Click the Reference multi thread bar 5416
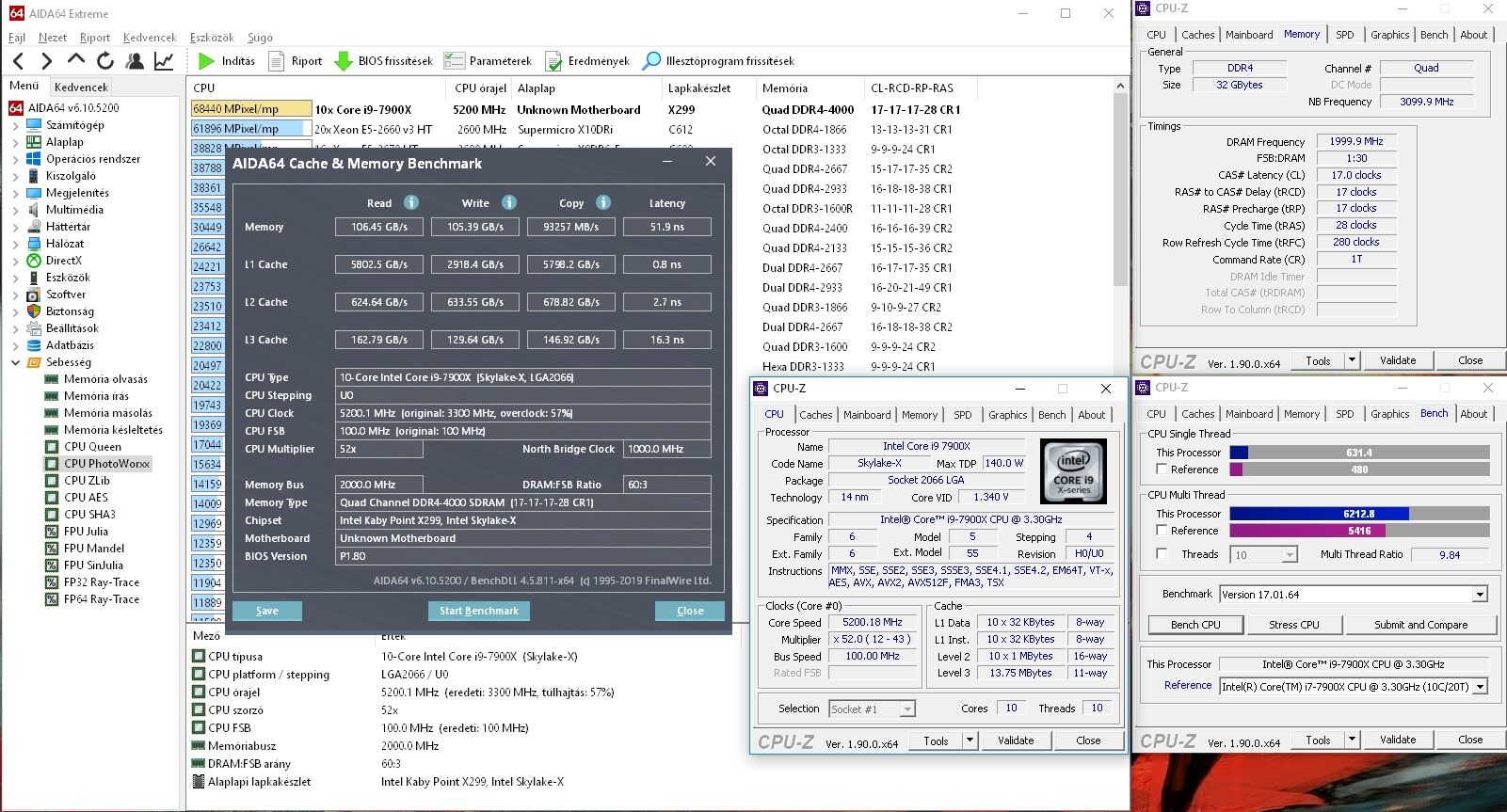Screen dimensions: 1507x812 (1359, 531)
